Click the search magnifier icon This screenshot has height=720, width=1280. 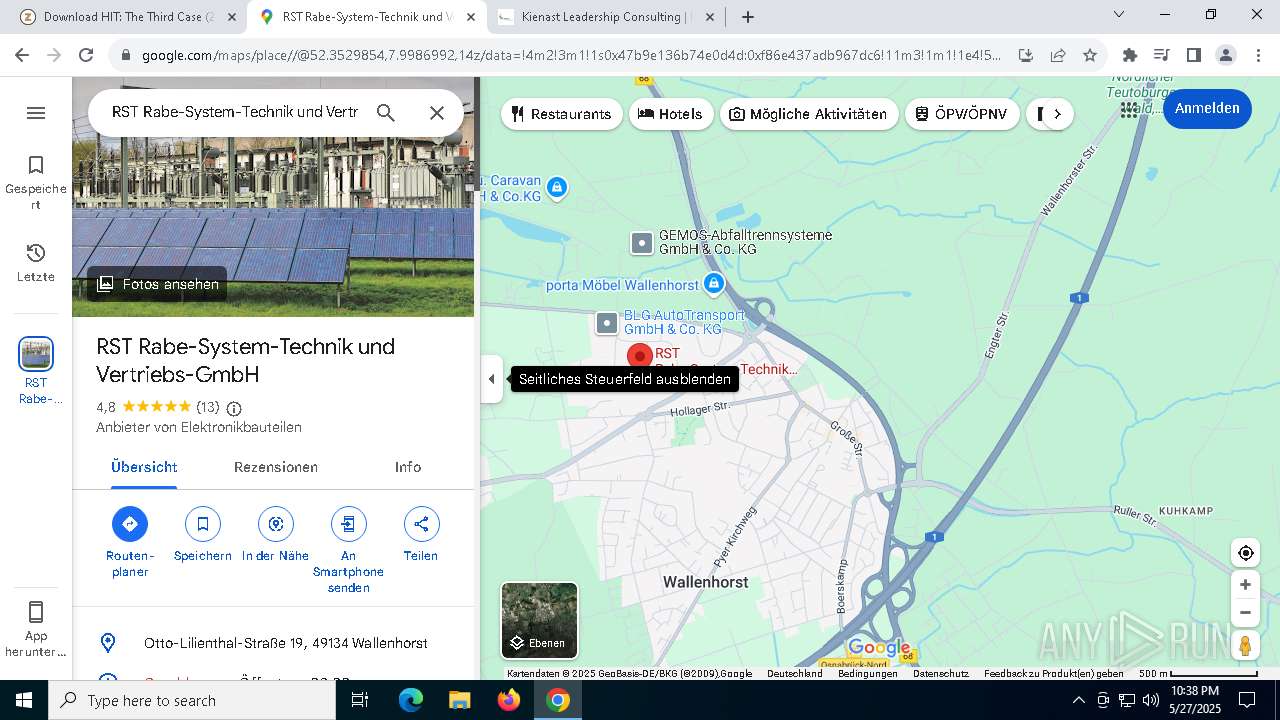click(386, 113)
